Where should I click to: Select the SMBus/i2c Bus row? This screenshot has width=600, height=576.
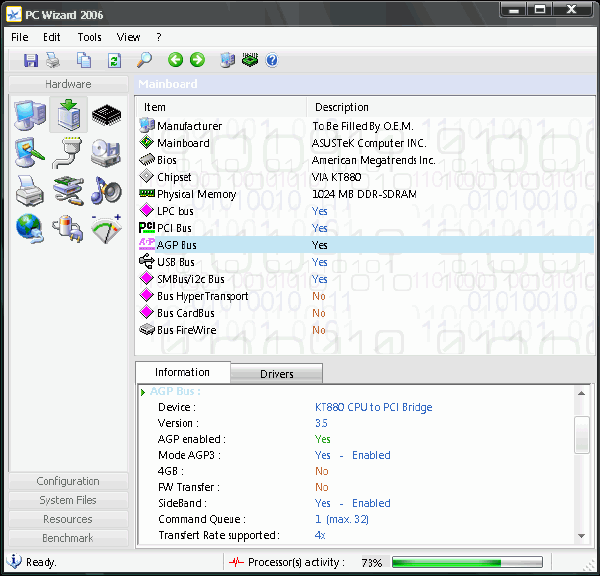click(x=365, y=279)
